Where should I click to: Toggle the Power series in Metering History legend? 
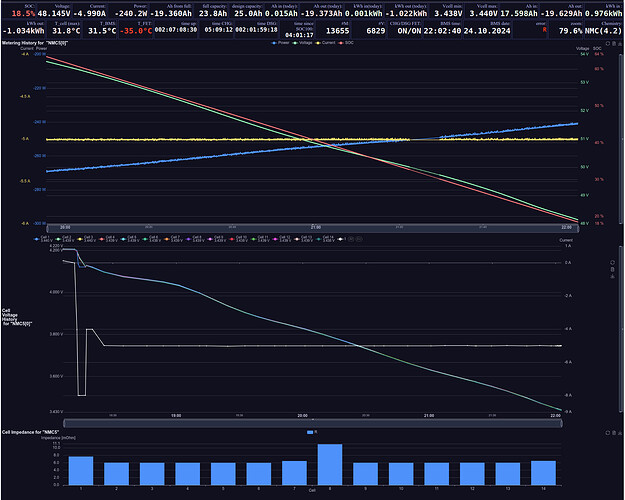pyautogui.click(x=279, y=43)
